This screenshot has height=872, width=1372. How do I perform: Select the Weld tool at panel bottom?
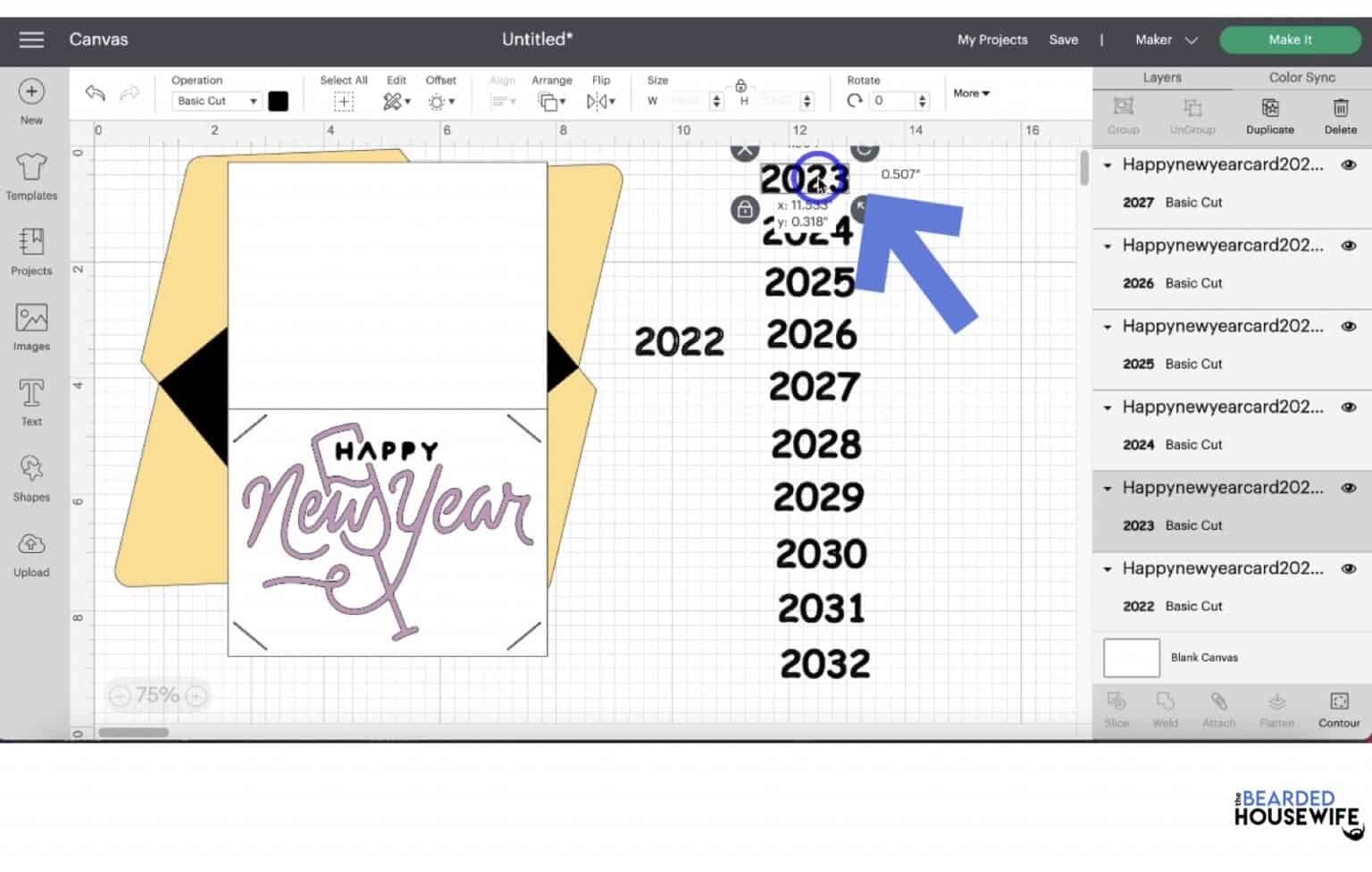click(1165, 708)
